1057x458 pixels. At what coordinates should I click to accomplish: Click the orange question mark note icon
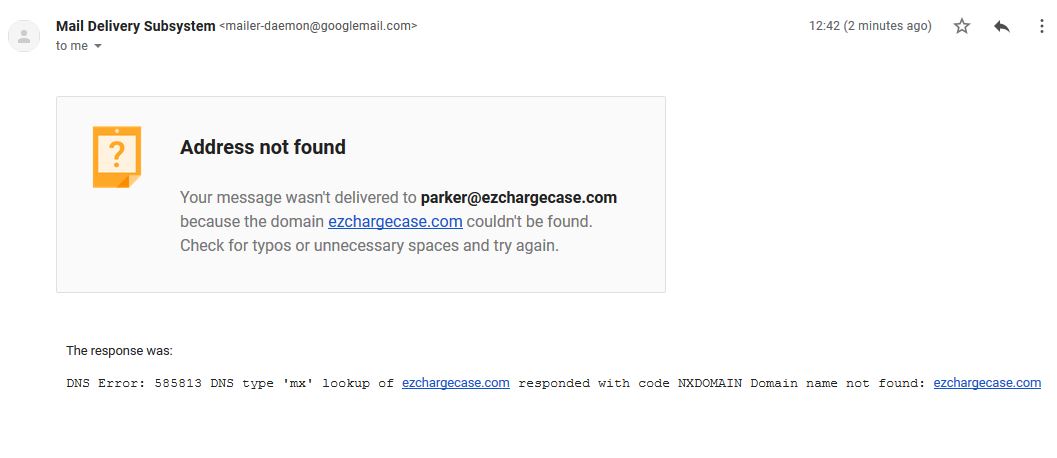point(116,156)
